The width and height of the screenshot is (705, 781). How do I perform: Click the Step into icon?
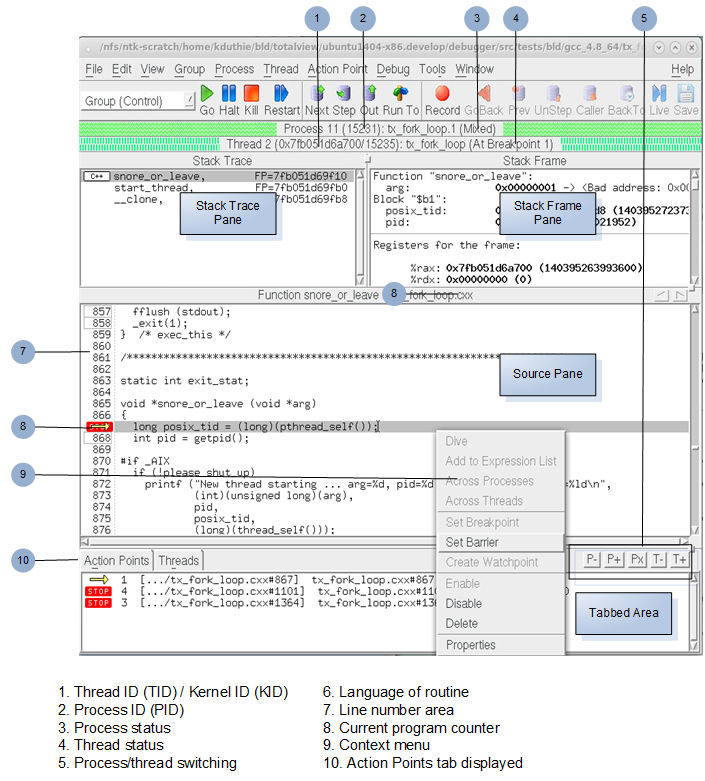click(344, 94)
